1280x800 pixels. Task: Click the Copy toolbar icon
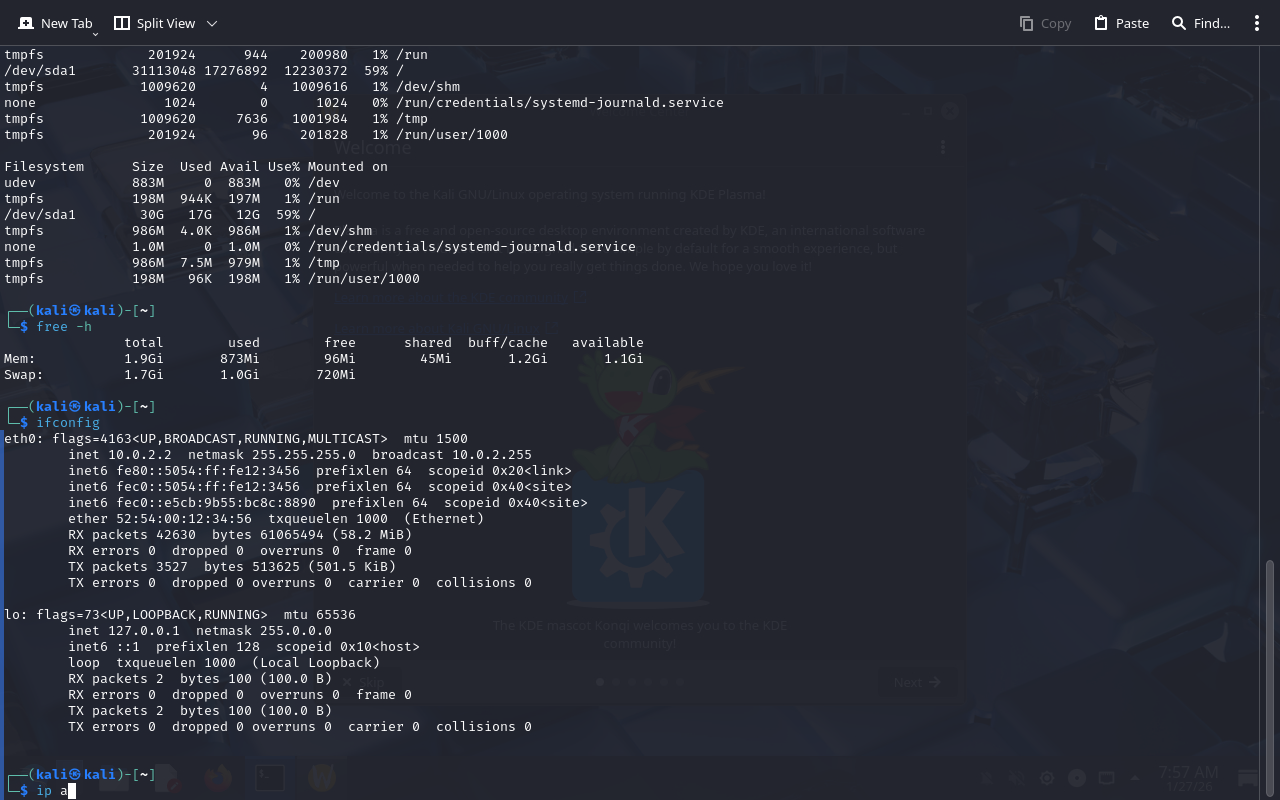[1045, 23]
